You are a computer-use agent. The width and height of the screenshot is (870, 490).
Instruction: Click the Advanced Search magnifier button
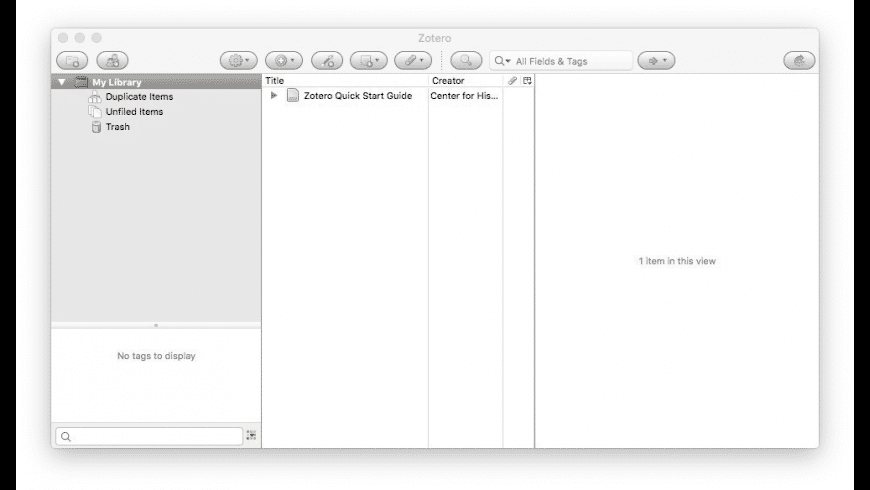pyautogui.click(x=466, y=60)
